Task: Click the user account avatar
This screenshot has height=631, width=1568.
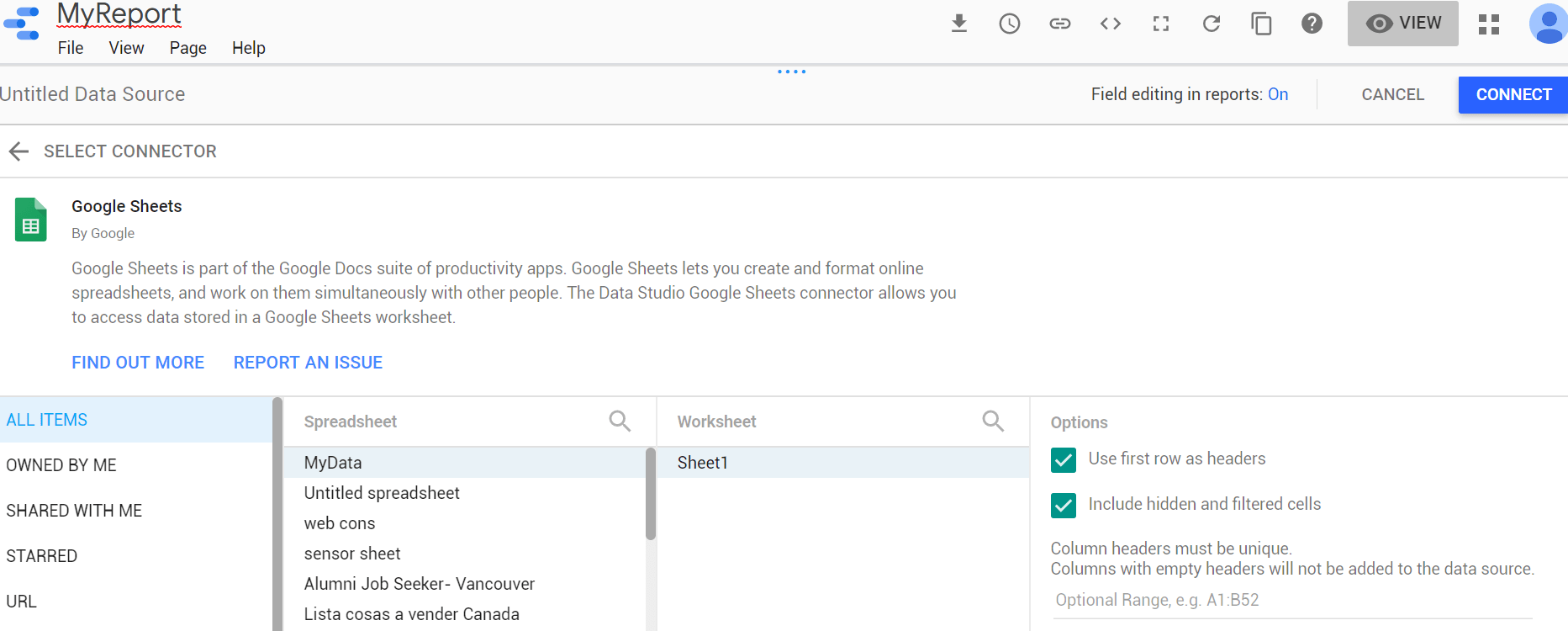Action: click(1548, 24)
